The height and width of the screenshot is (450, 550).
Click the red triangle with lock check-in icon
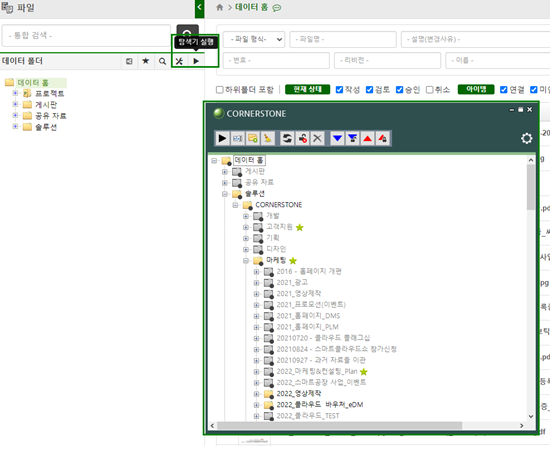coord(383,138)
